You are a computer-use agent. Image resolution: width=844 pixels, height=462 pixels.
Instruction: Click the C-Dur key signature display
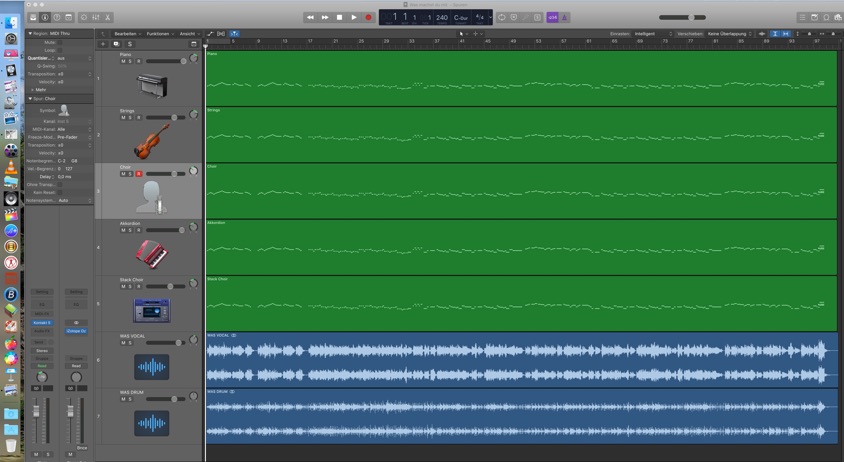click(x=461, y=17)
